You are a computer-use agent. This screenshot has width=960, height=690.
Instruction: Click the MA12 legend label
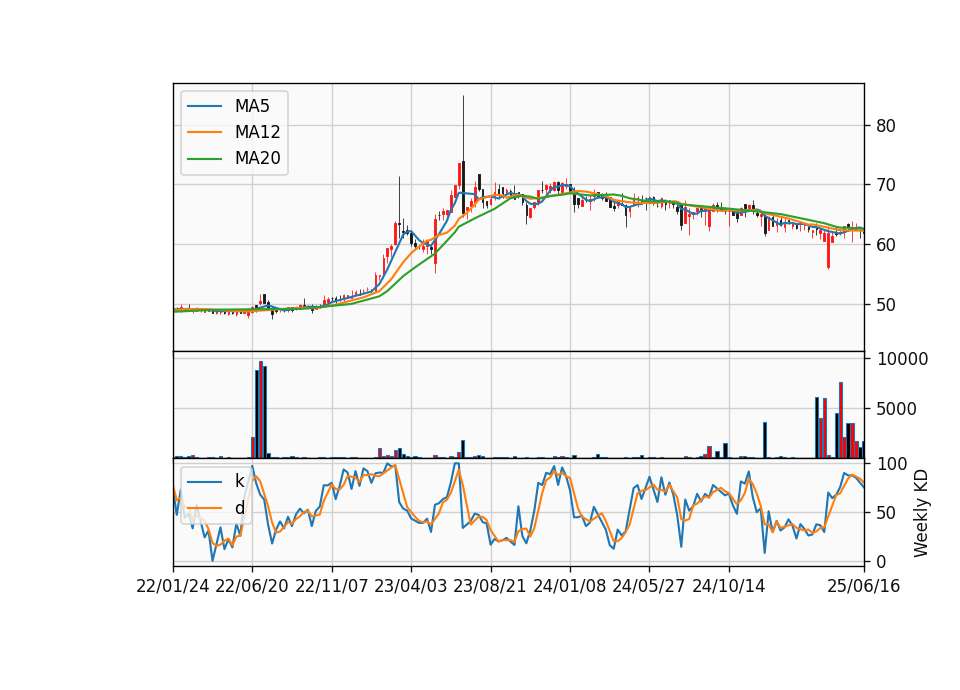coord(257,132)
